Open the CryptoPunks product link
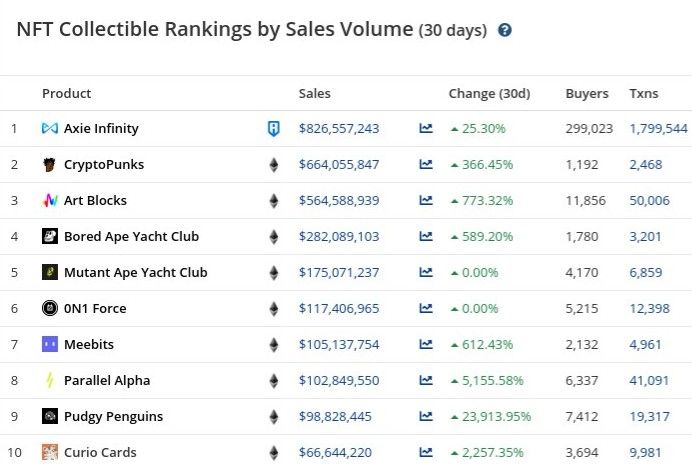Screen dimensions: 692x466 [x=103, y=165]
